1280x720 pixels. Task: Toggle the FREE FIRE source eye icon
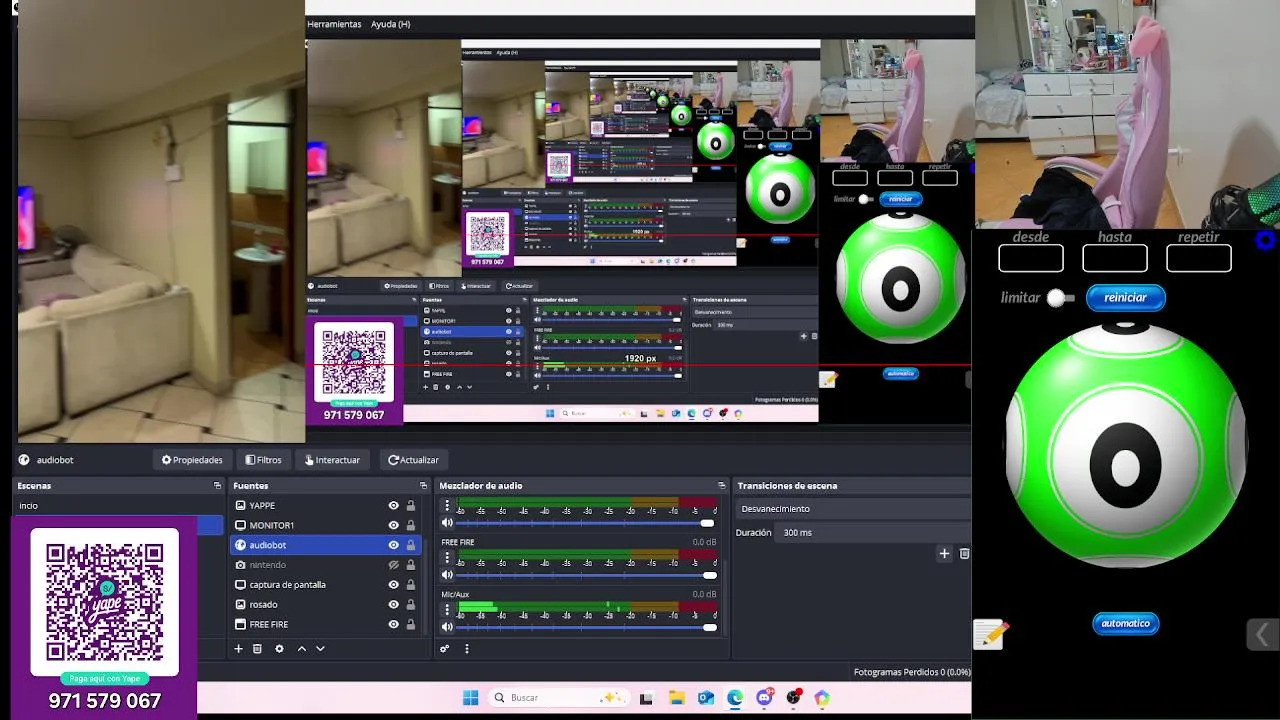click(394, 624)
